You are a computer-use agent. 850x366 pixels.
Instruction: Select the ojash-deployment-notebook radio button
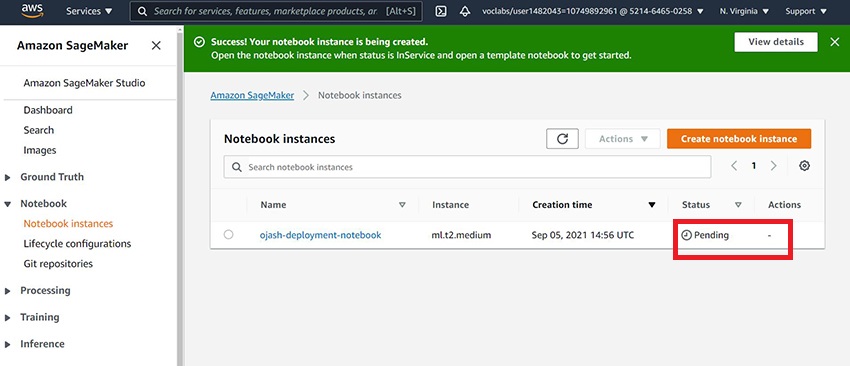[x=229, y=235]
